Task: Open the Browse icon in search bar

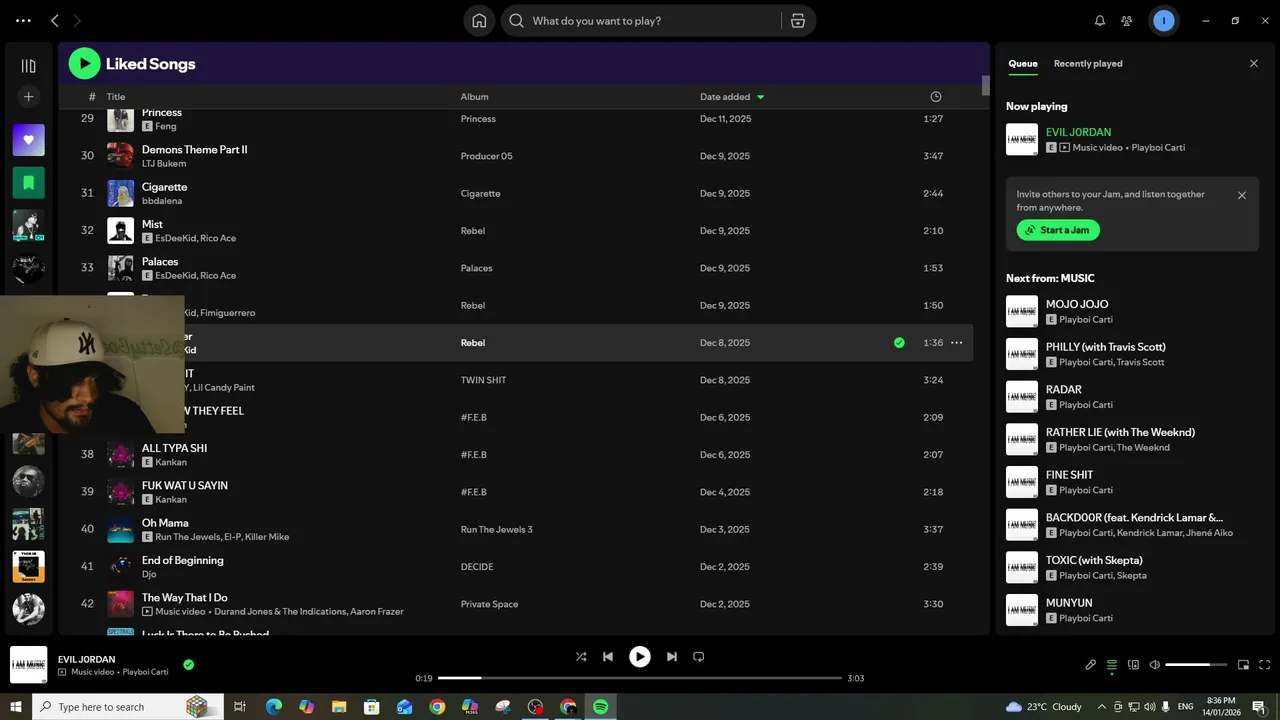Action: pos(797,21)
